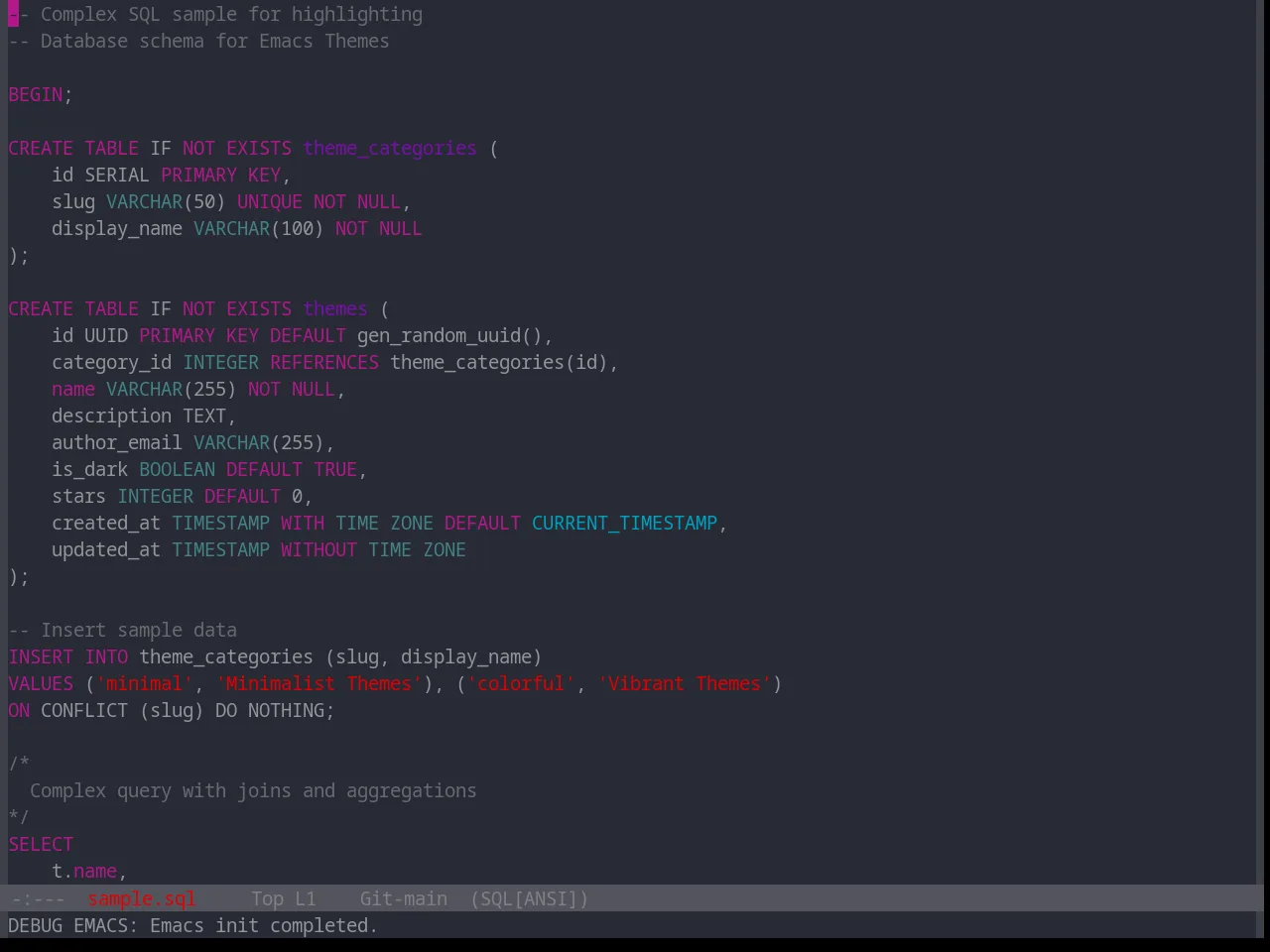Click the 'Database schema for Emacs Themes' comment
The height and width of the screenshot is (952, 1270).
(198, 41)
